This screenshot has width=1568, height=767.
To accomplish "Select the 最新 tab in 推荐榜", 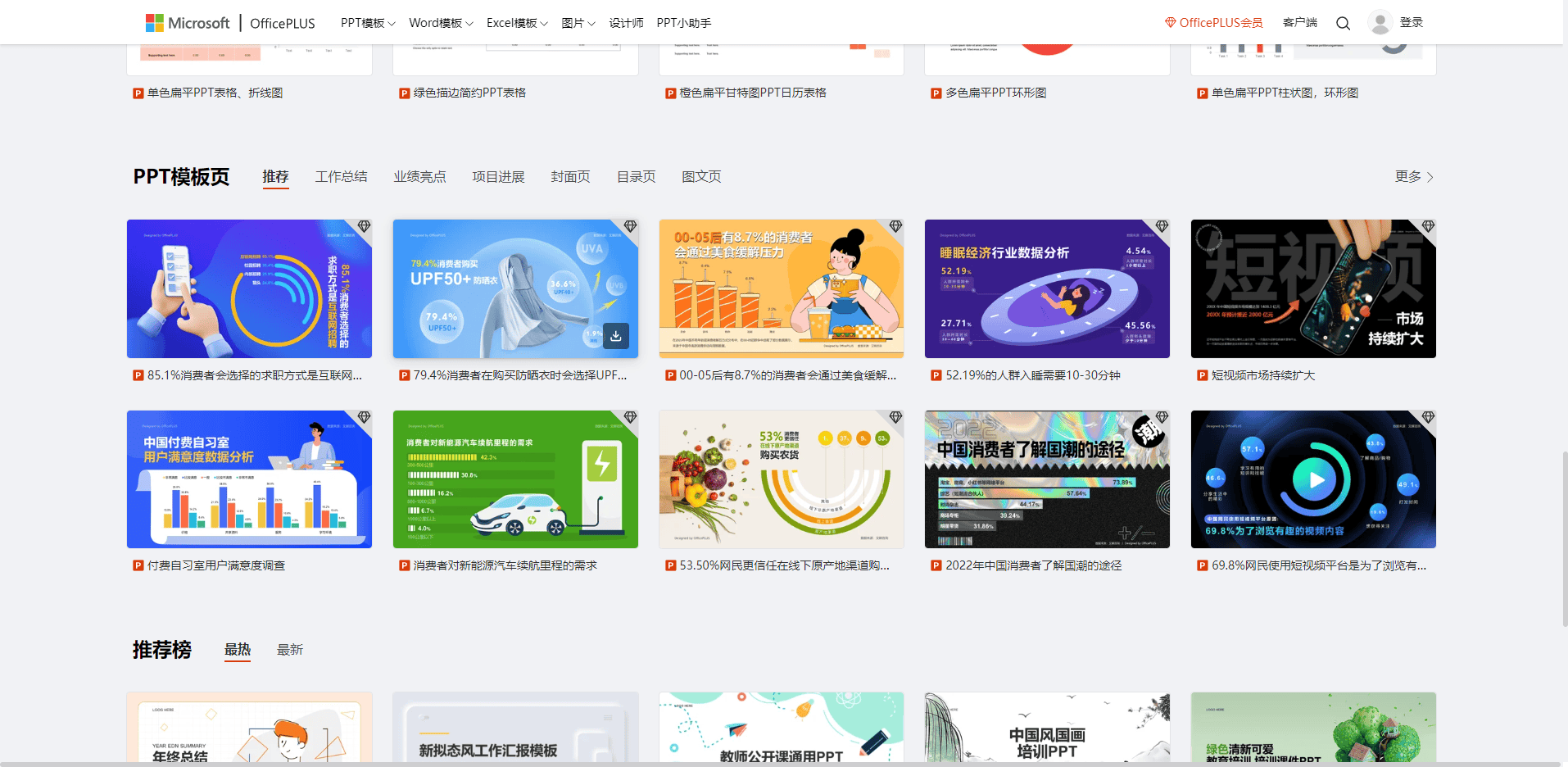I will [x=290, y=649].
